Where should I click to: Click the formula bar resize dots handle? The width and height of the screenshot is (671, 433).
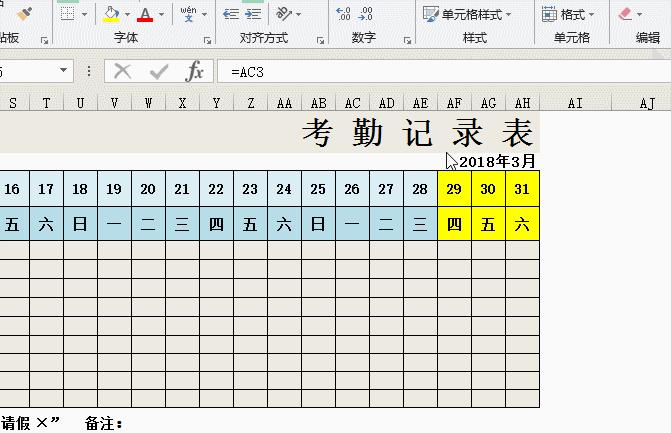coord(89,71)
